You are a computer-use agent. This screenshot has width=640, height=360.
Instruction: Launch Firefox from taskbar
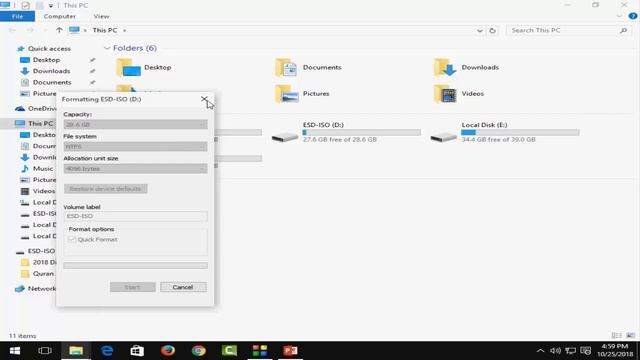click(x=168, y=351)
